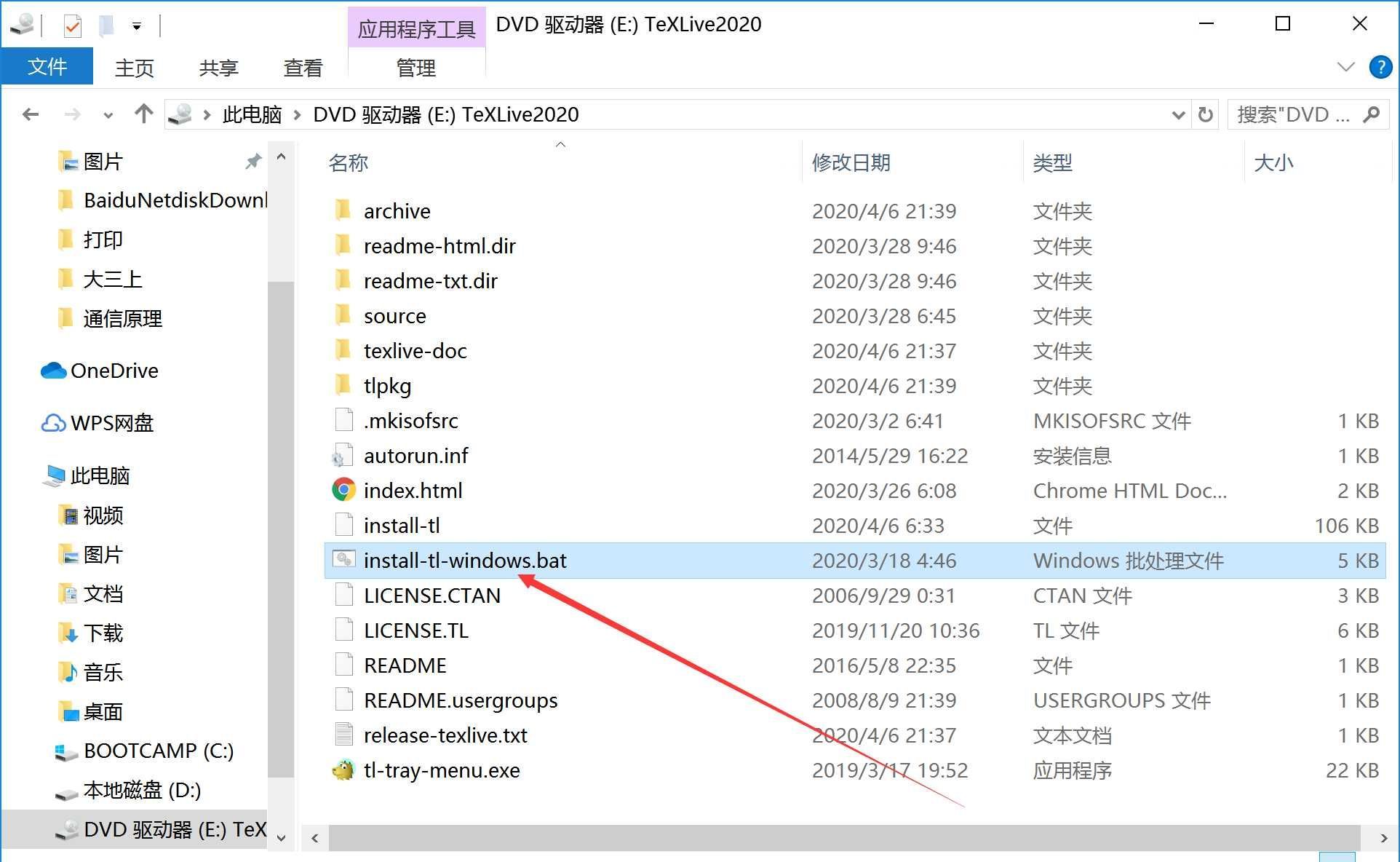Open the 文件 menu tab
The height and width of the screenshot is (862, 1400).
47,67
